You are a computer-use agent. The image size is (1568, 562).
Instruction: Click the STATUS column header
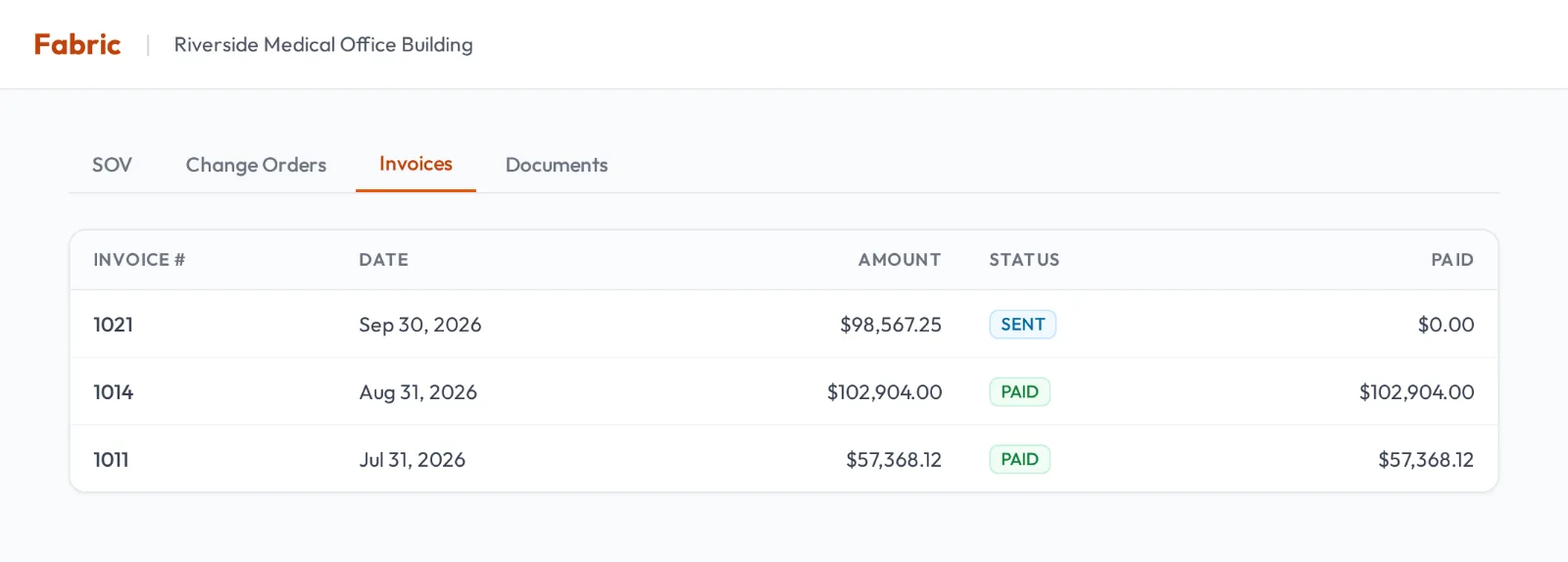1024,260
